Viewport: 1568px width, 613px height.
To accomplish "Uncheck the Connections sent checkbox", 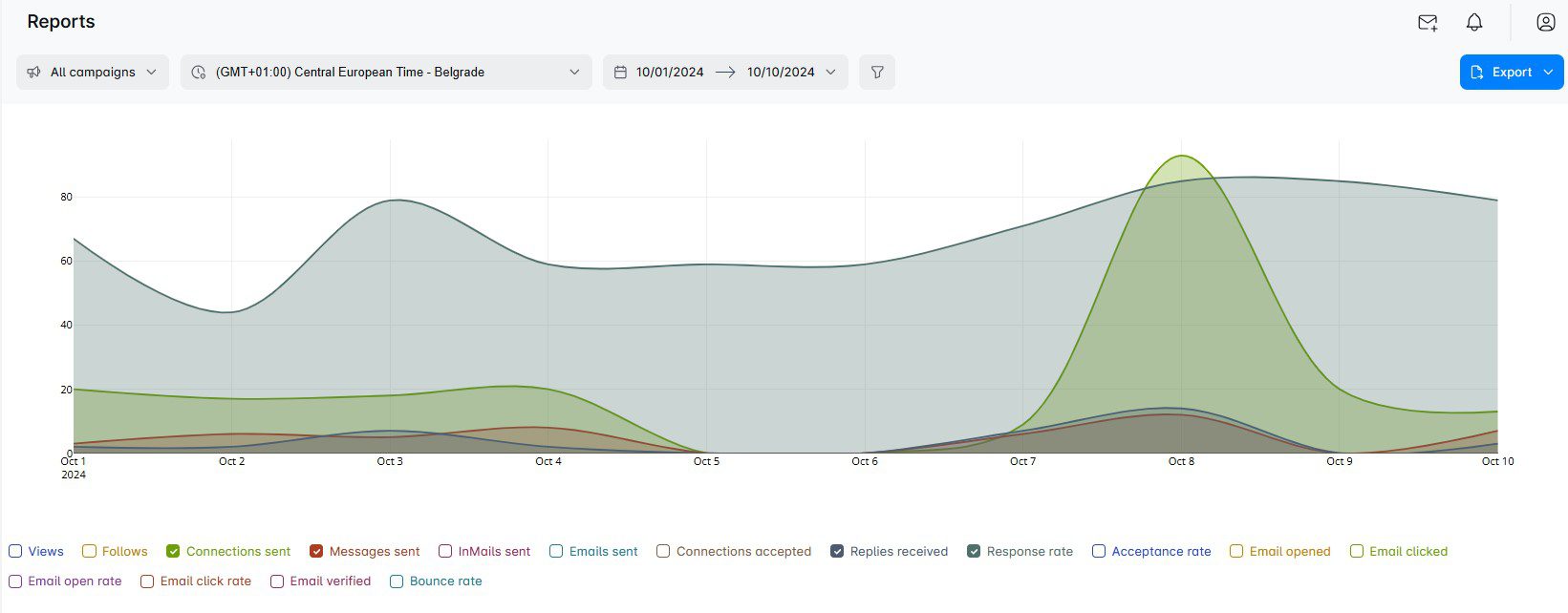I will point(173,551).
